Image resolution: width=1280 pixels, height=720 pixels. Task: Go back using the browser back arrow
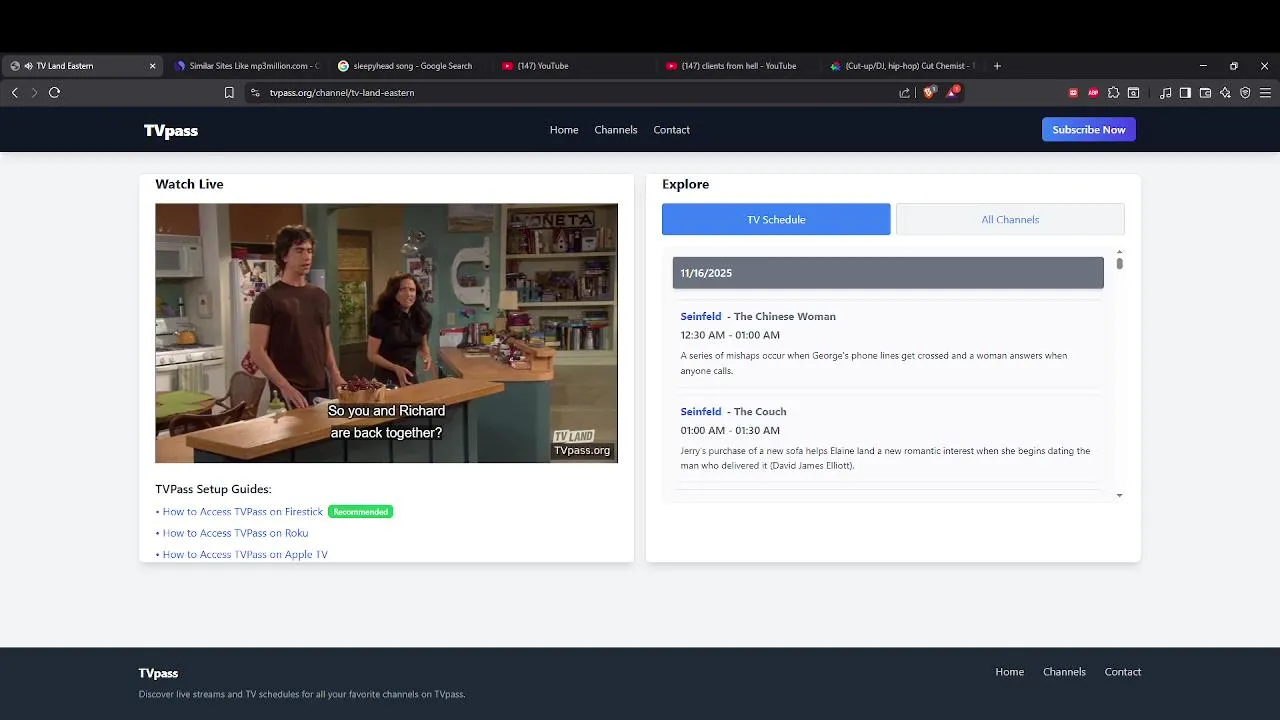click(x=14, y=92)
